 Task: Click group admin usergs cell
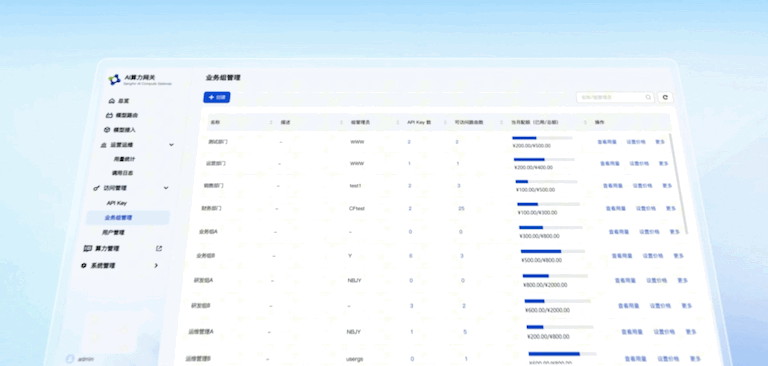(355, 359)
